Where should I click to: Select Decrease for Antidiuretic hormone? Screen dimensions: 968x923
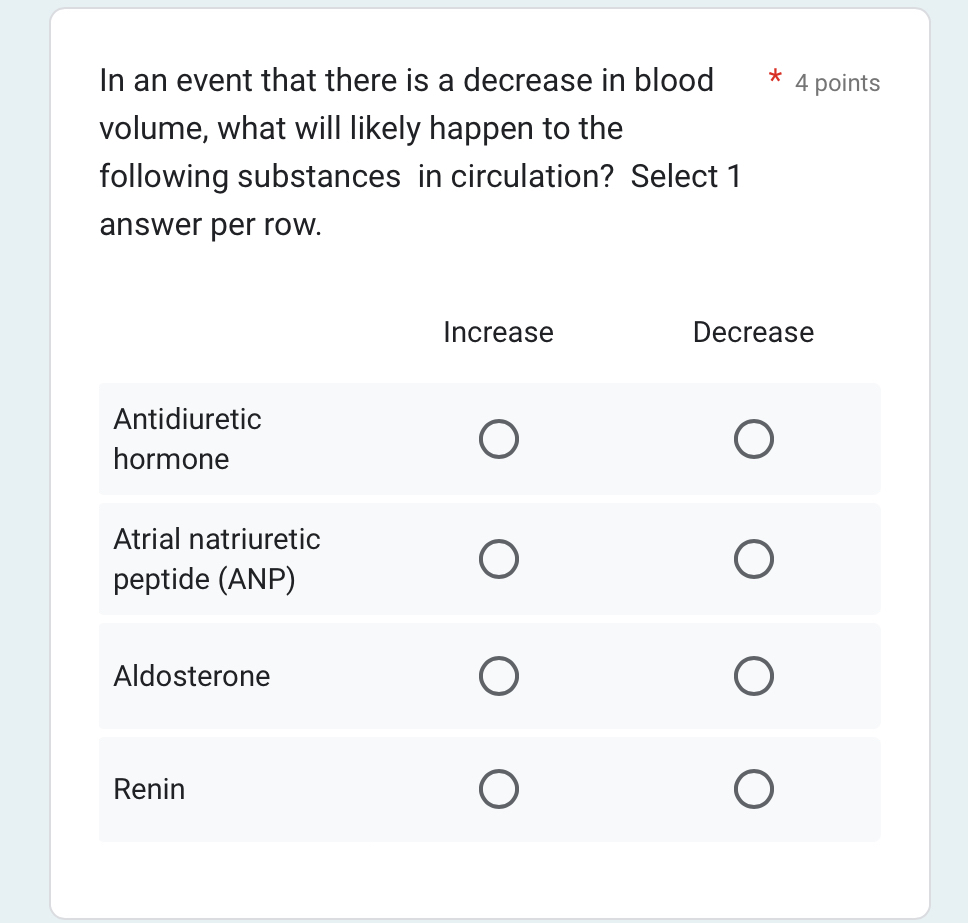coord(754,438)
